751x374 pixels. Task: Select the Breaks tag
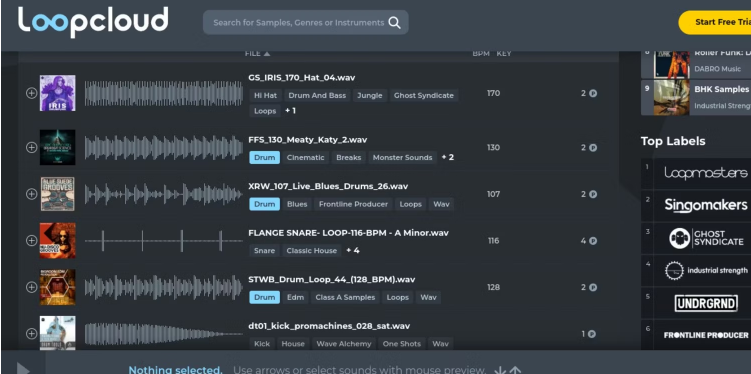[349, 158]
